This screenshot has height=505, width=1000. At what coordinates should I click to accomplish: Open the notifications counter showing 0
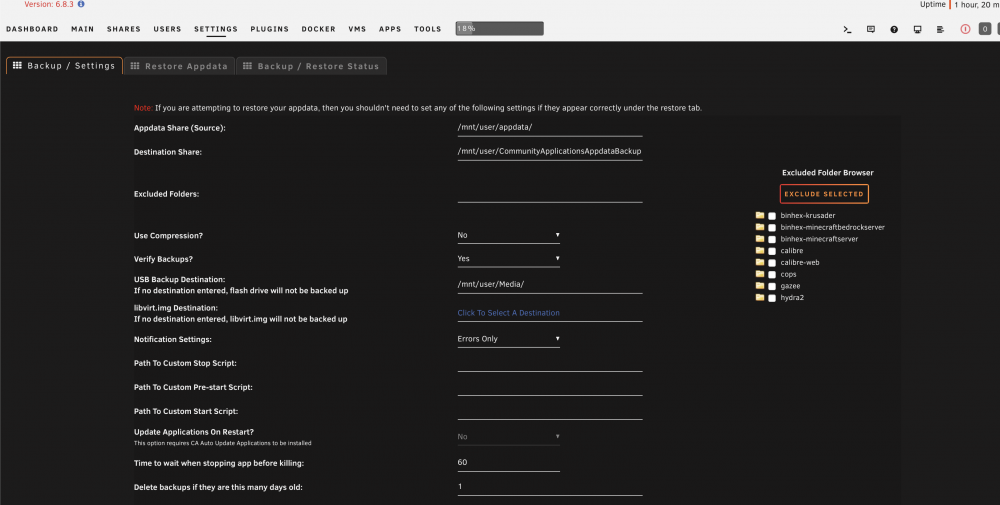(985, 29)
